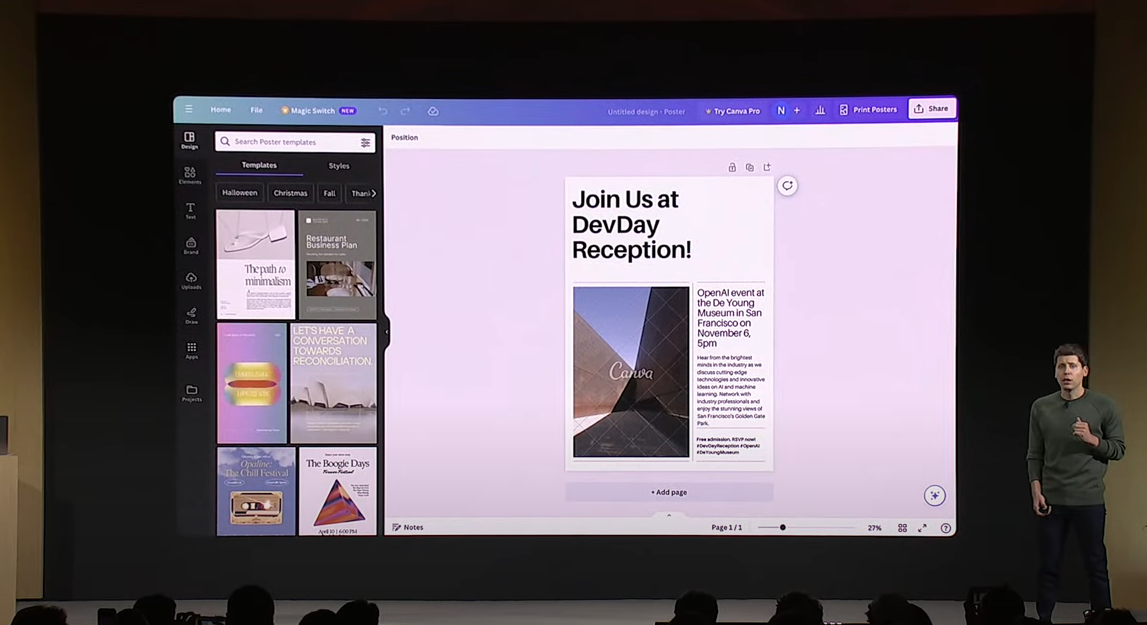
Task: Expand more category chips with the arrow
Action: [x=373, y=193]
